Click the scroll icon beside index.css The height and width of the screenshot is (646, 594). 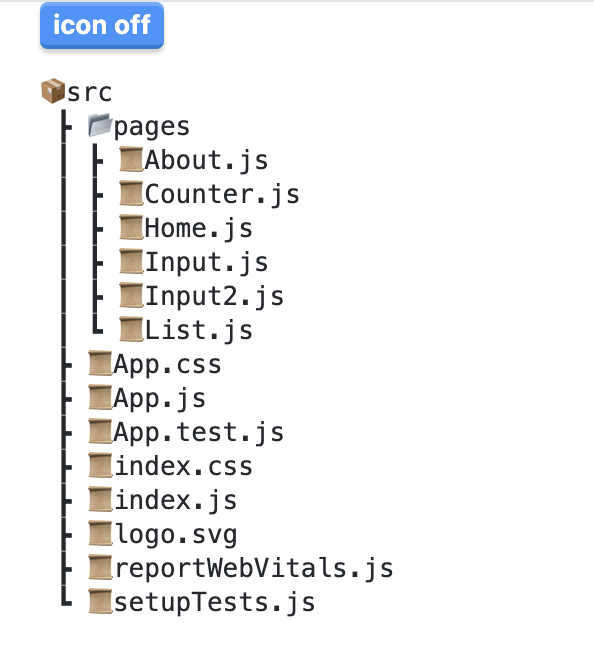pos(100,466)
